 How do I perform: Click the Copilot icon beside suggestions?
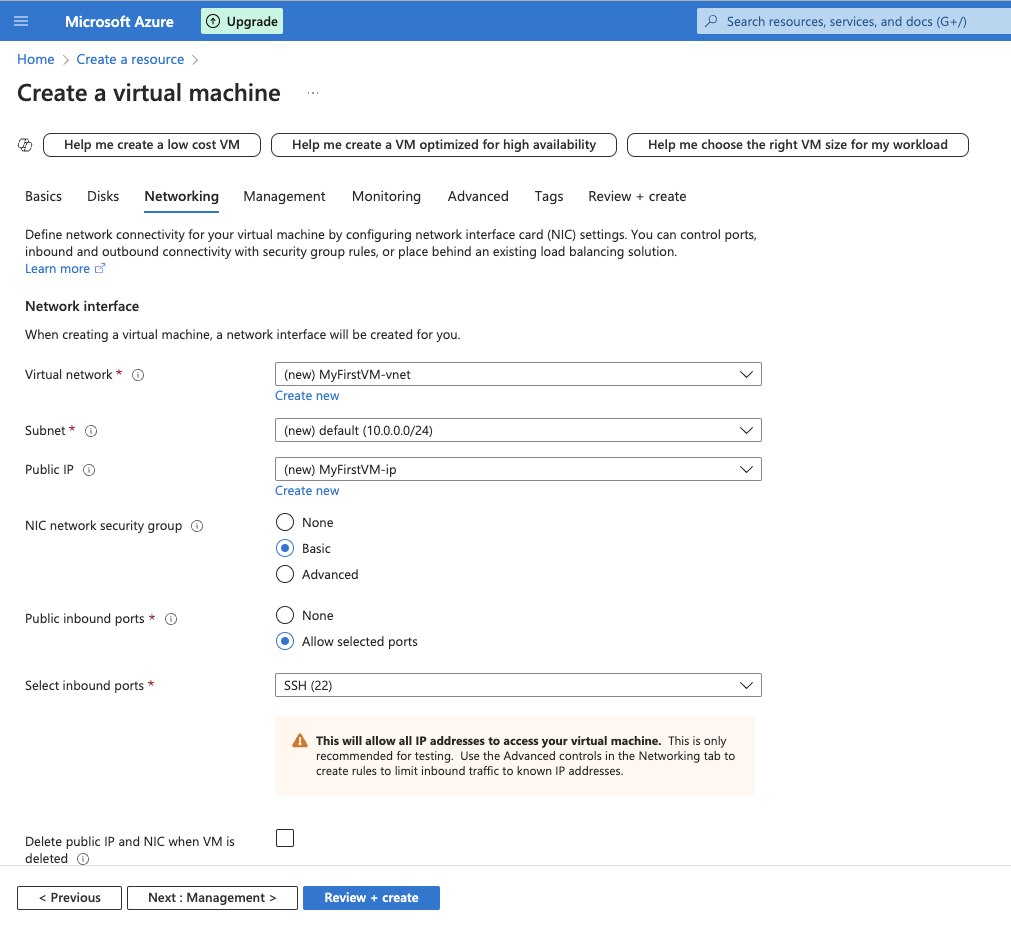tap(25, 145)
